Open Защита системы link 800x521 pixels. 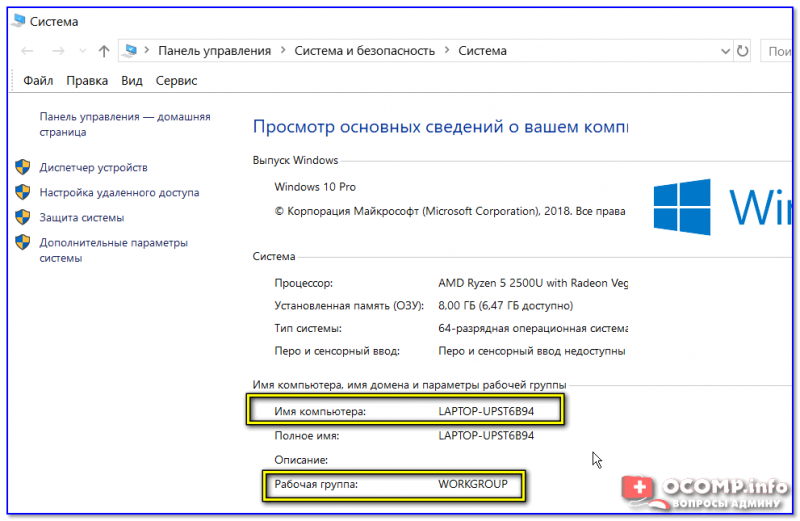[82, 217]
